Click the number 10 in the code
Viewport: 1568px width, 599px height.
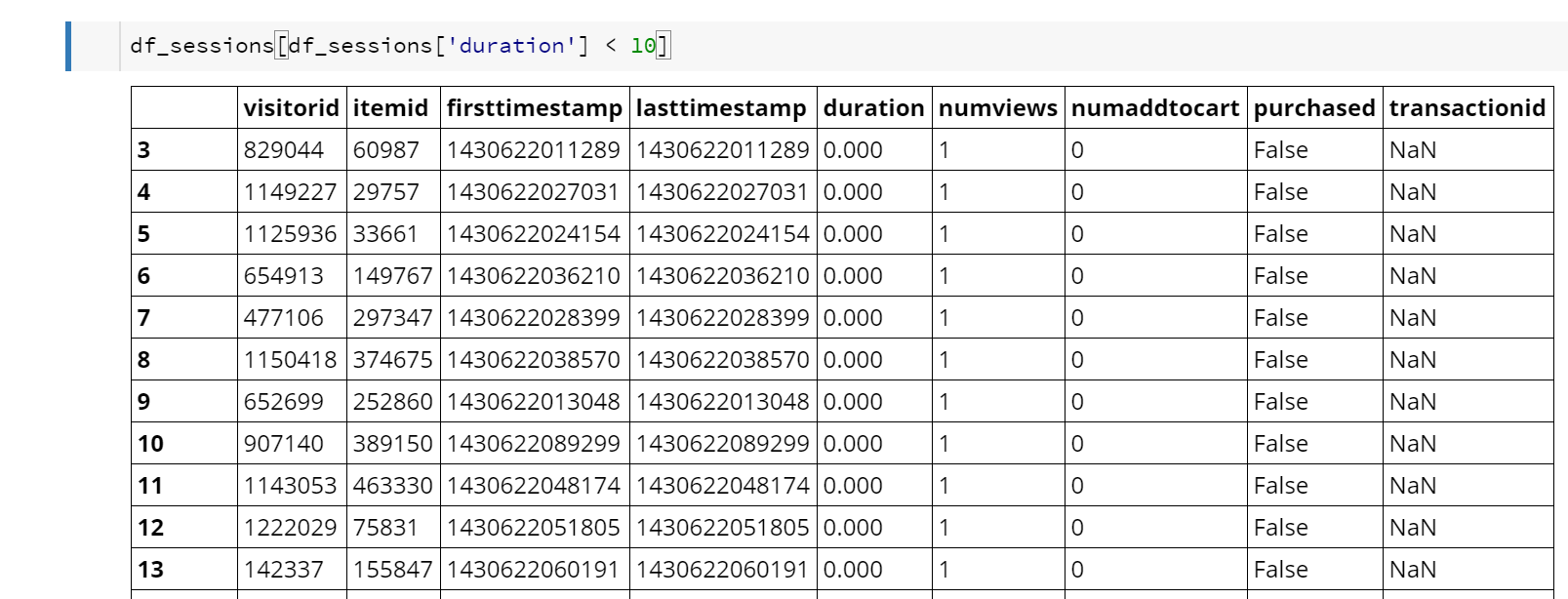643,46
